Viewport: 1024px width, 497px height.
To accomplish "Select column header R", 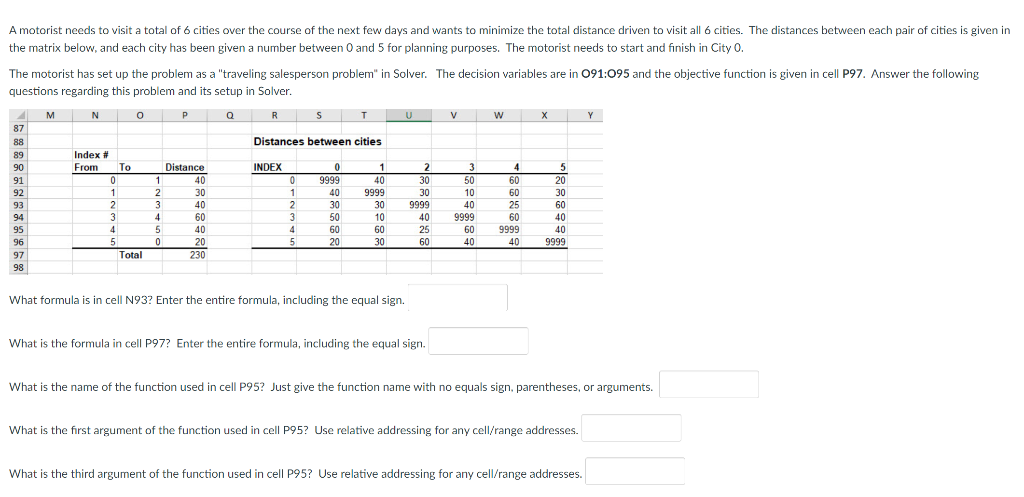I will point(274,116).
